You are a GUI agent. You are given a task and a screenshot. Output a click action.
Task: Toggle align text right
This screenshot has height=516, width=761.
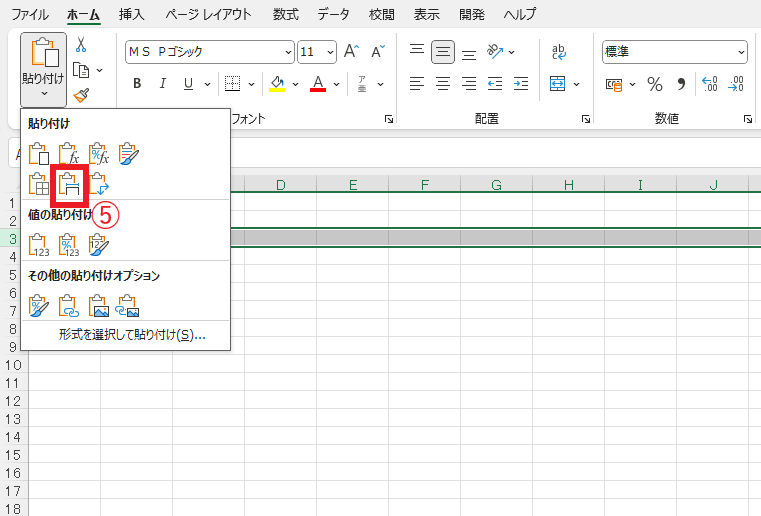(x=469, y=84)
